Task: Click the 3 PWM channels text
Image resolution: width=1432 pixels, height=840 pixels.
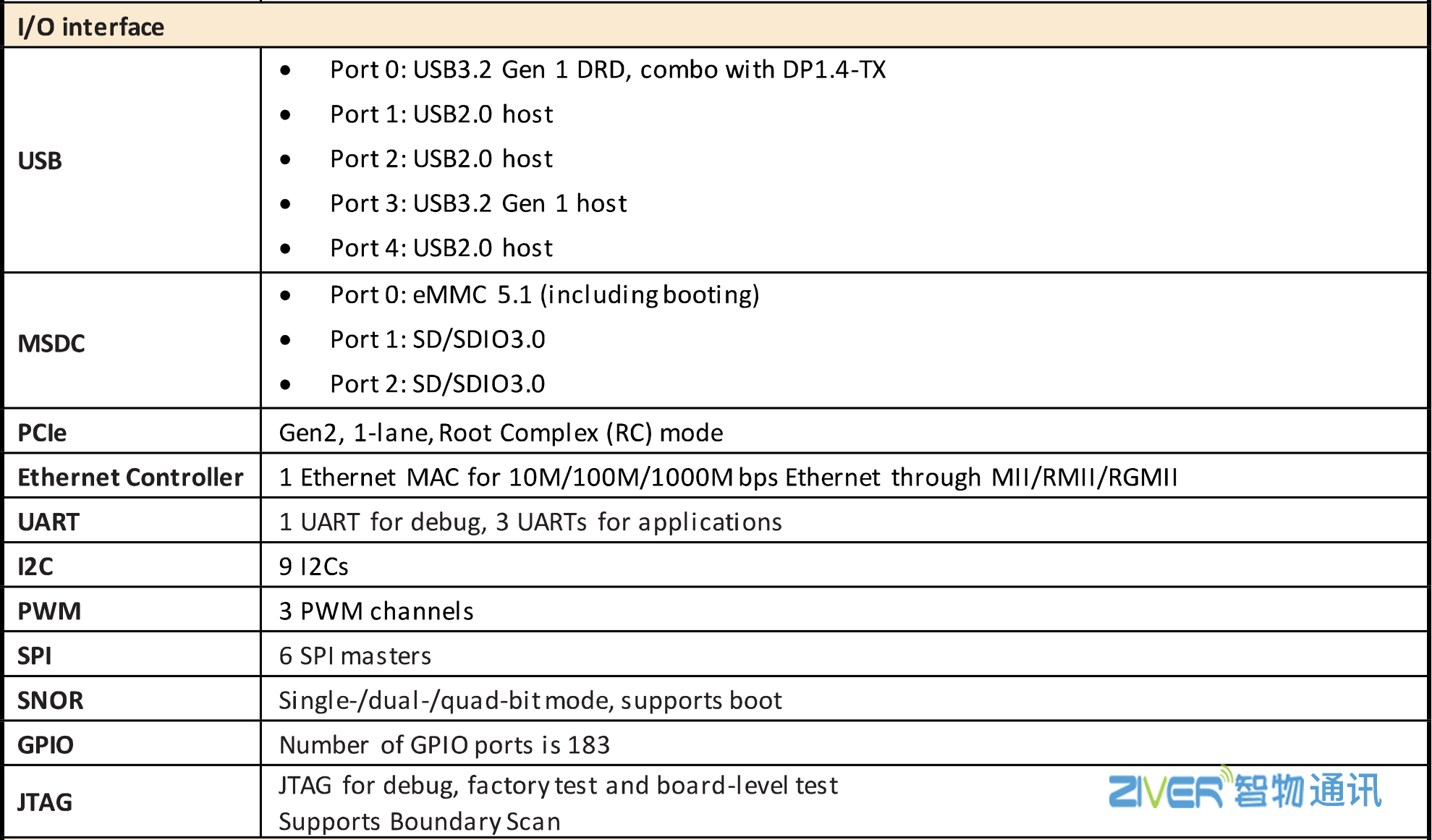Action: click(376, 611)
